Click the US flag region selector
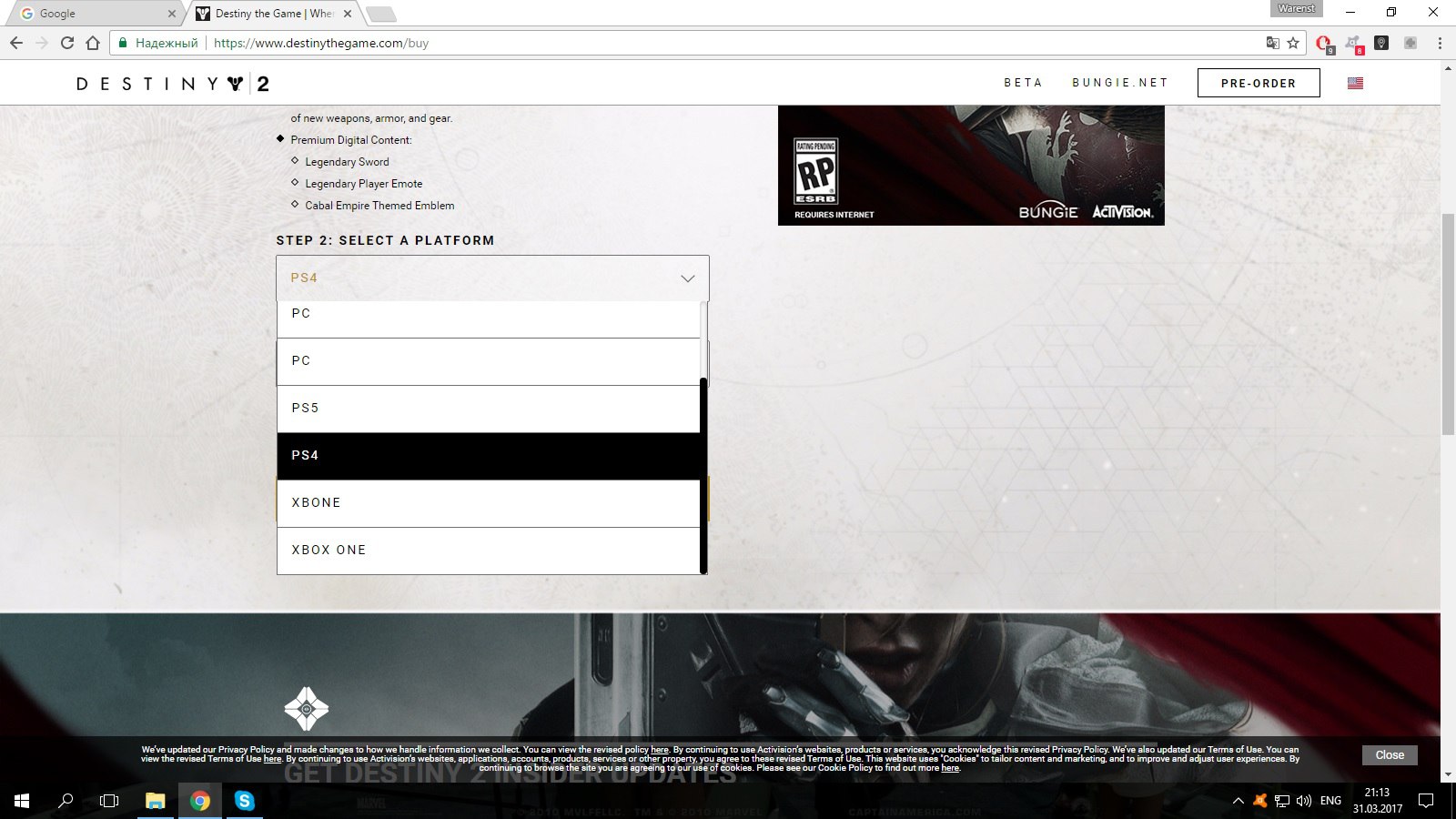This screenshot has width=1456, height=819. click(1355, 83)
